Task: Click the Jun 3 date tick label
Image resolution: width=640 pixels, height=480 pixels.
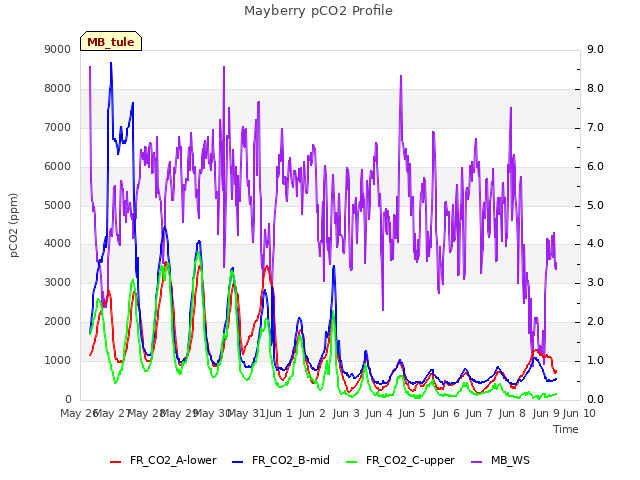Action: tap(346, 413)
